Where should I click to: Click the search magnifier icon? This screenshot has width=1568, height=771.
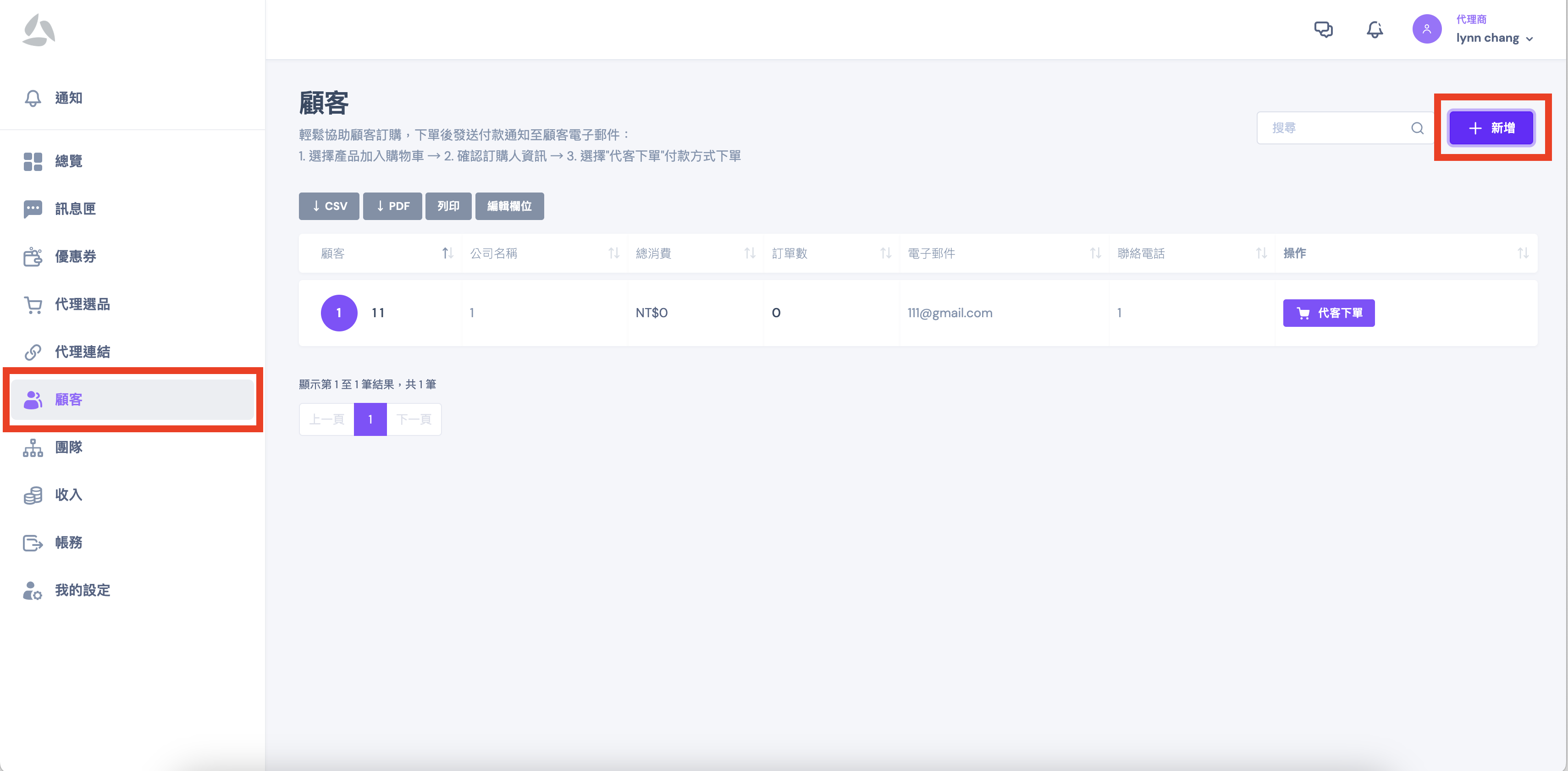[1417, 128]
